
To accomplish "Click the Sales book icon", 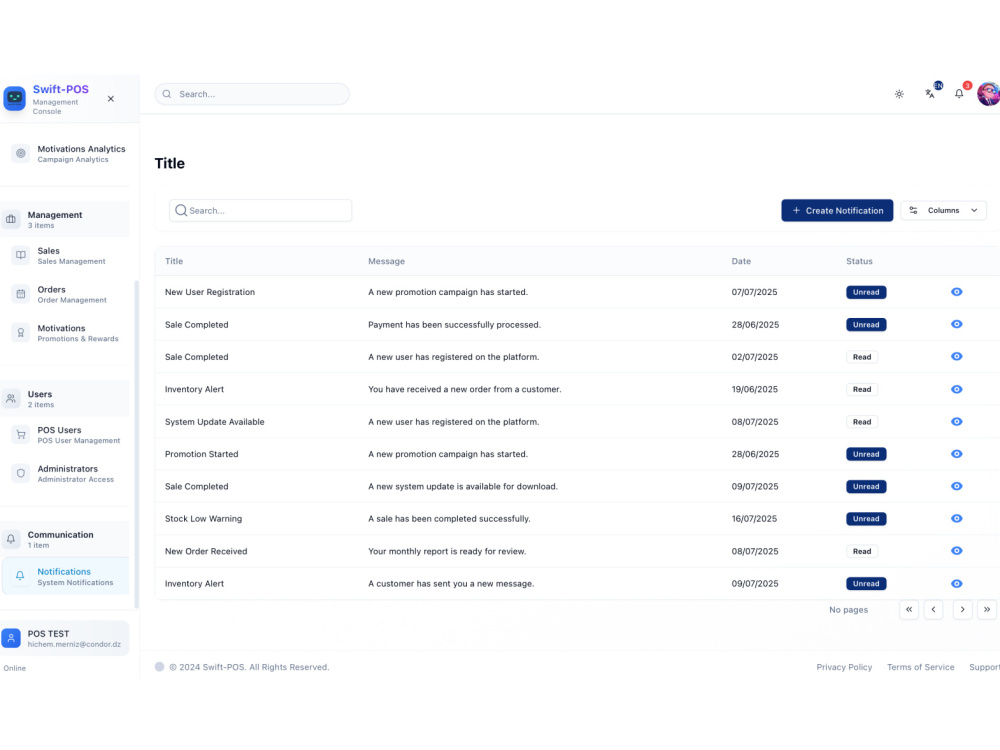I will [x=21, y=255].
